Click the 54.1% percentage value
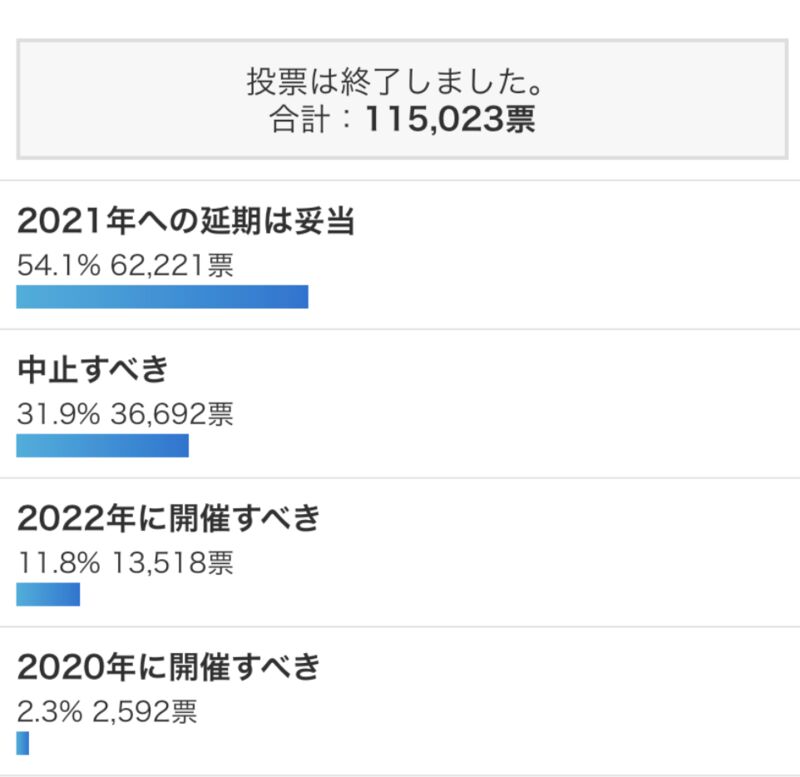Viewport: 800px width, 777px height. 58,265
